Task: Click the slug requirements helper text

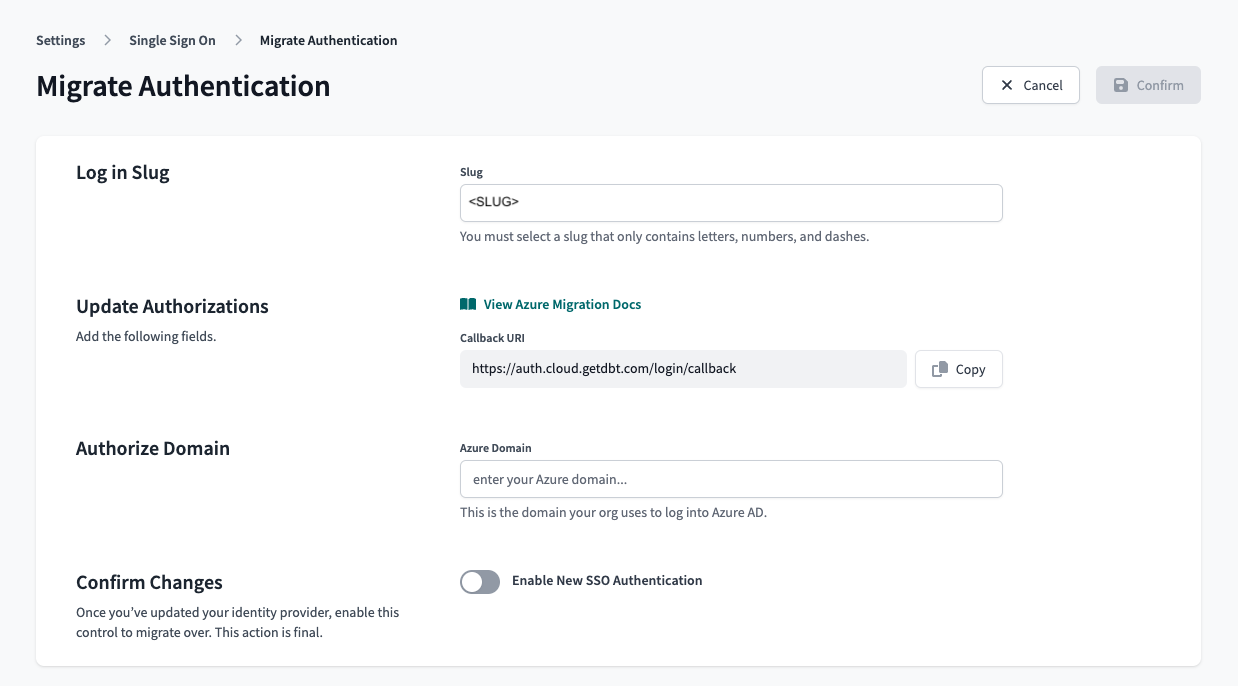Action: 663,236
